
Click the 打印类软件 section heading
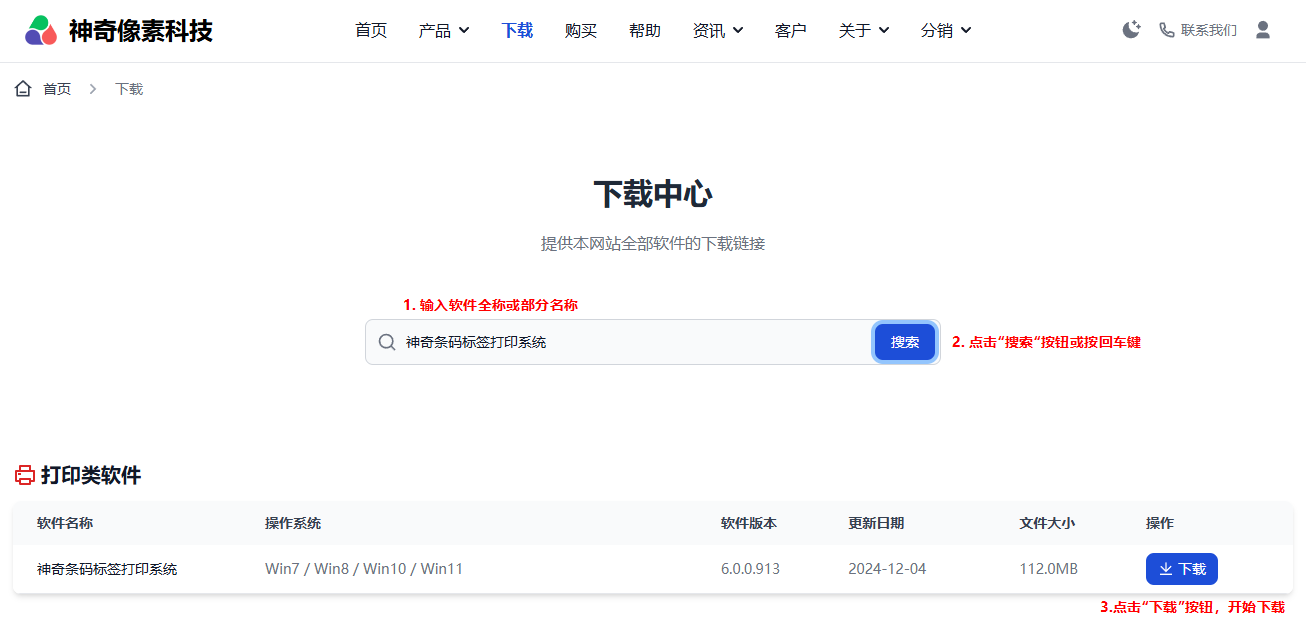(x=91, y=475)
